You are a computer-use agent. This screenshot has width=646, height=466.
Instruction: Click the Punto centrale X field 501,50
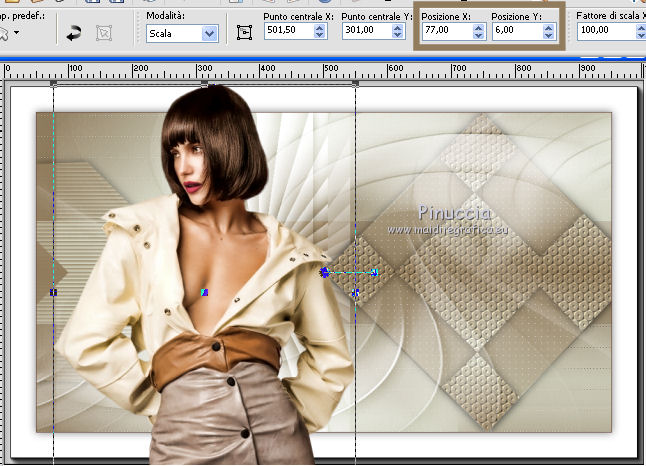(x=289, y=30)
